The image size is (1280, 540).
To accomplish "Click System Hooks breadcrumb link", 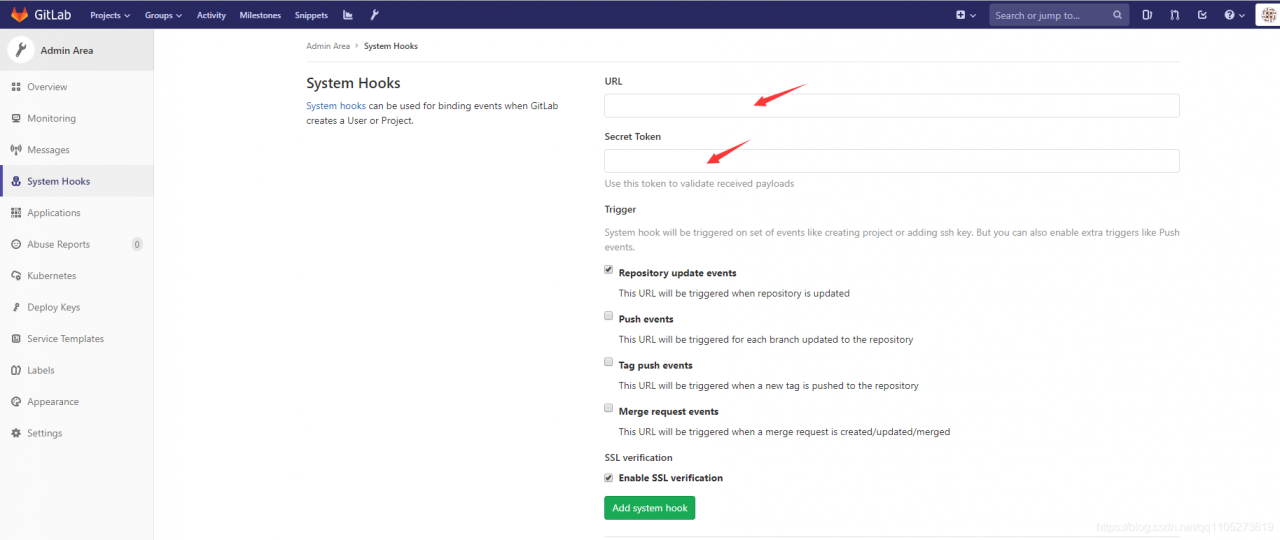I will [391, 46].
